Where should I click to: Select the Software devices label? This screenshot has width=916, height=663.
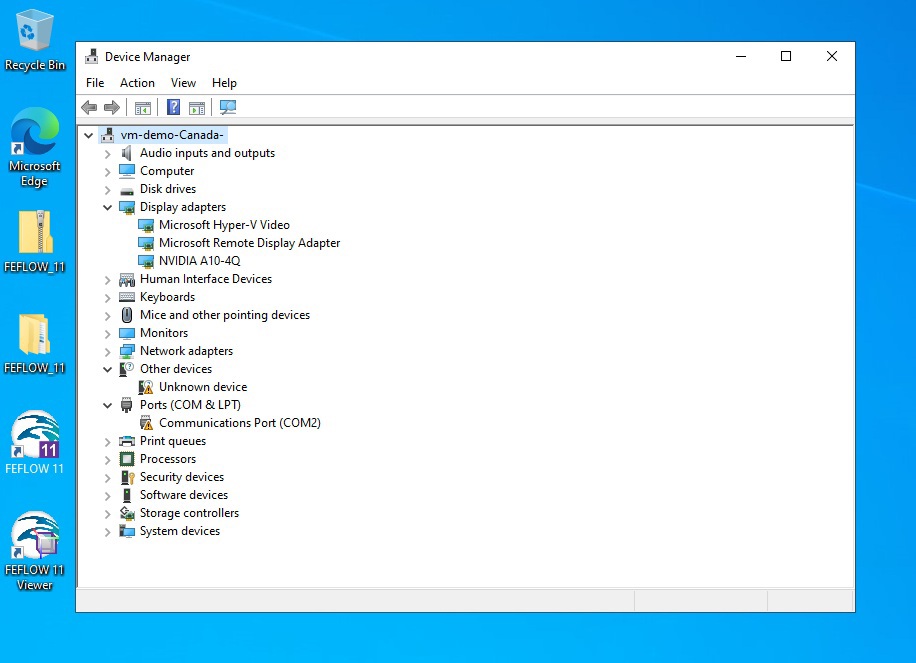[x=184, y=495]
